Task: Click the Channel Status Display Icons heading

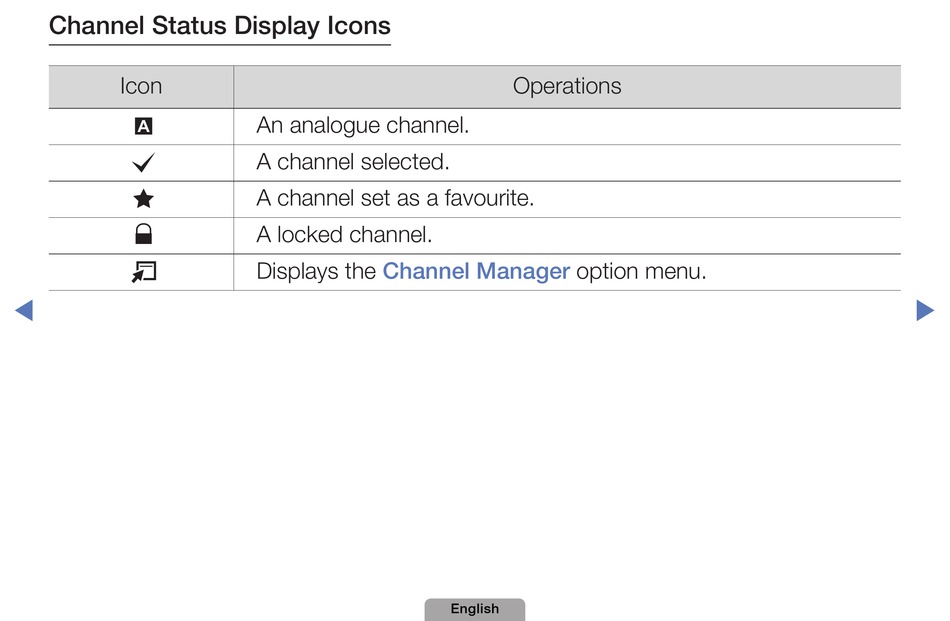Action: (x=220, y=26)
